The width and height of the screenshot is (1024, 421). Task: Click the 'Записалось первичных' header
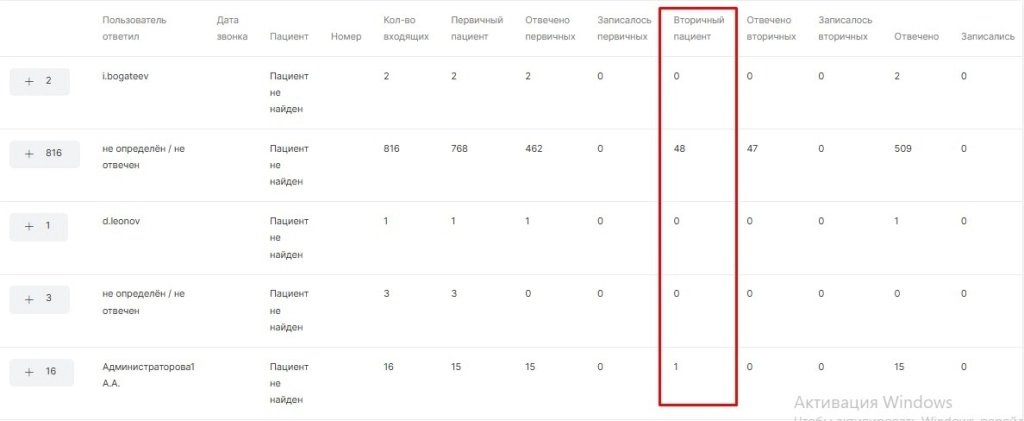coord(624,28)
